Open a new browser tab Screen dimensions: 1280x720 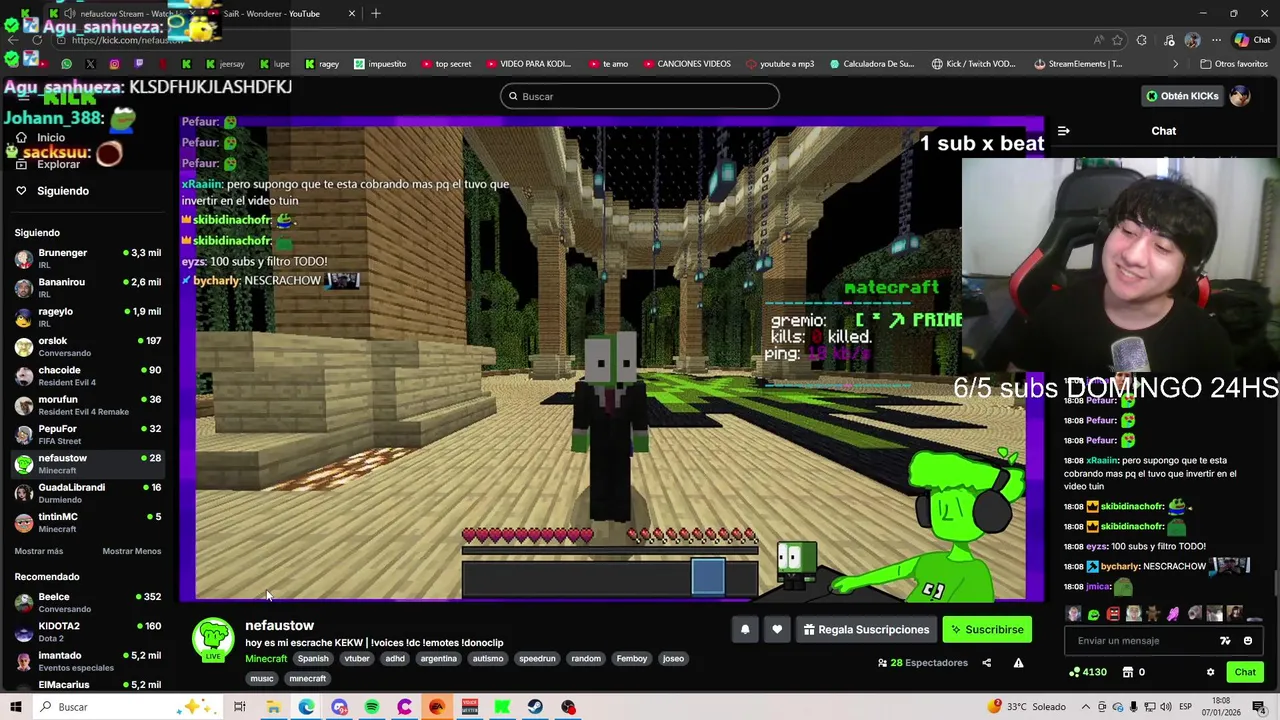[376, 14]
